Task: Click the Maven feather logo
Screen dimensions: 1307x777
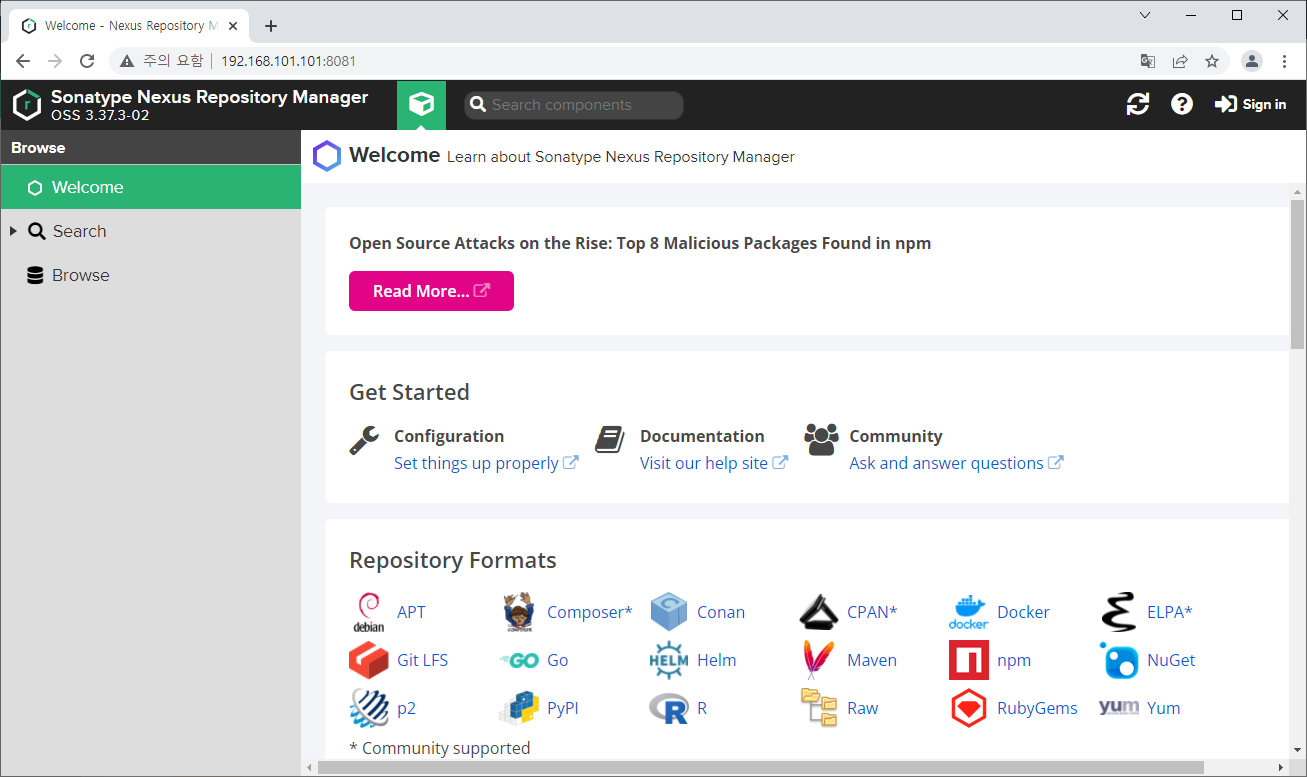Action: pyautogui.click(x=818, y=660)
